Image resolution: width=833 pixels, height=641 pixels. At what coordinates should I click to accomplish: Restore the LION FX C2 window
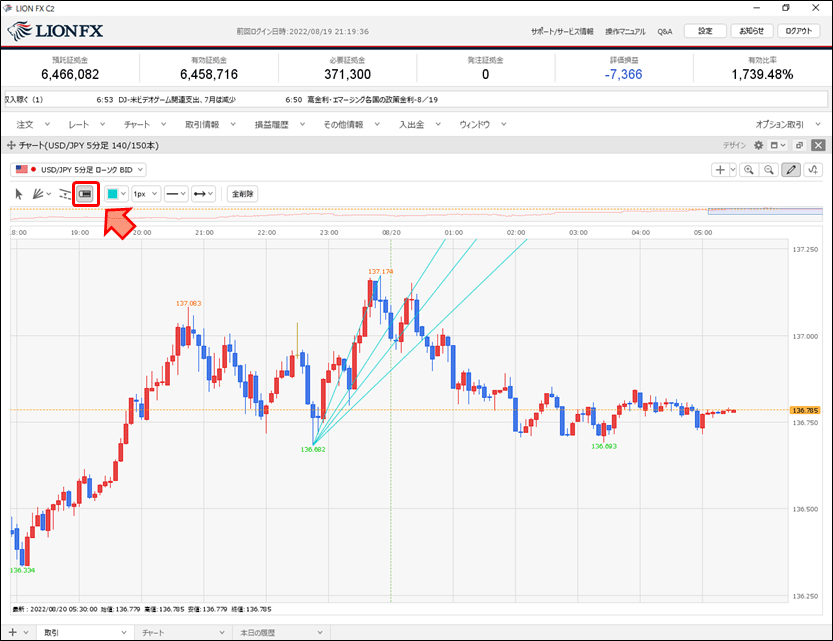coord(786,8)
